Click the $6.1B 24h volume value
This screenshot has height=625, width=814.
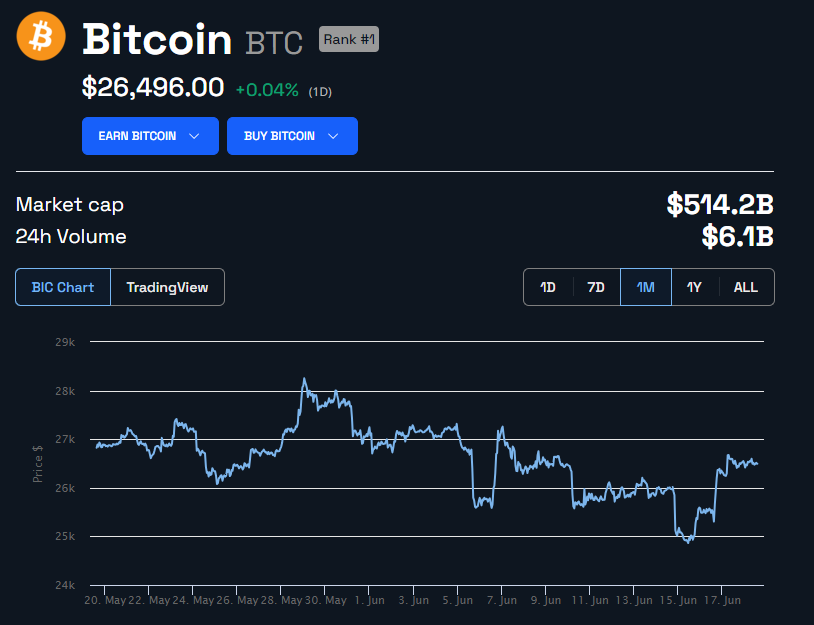[736, 237]
